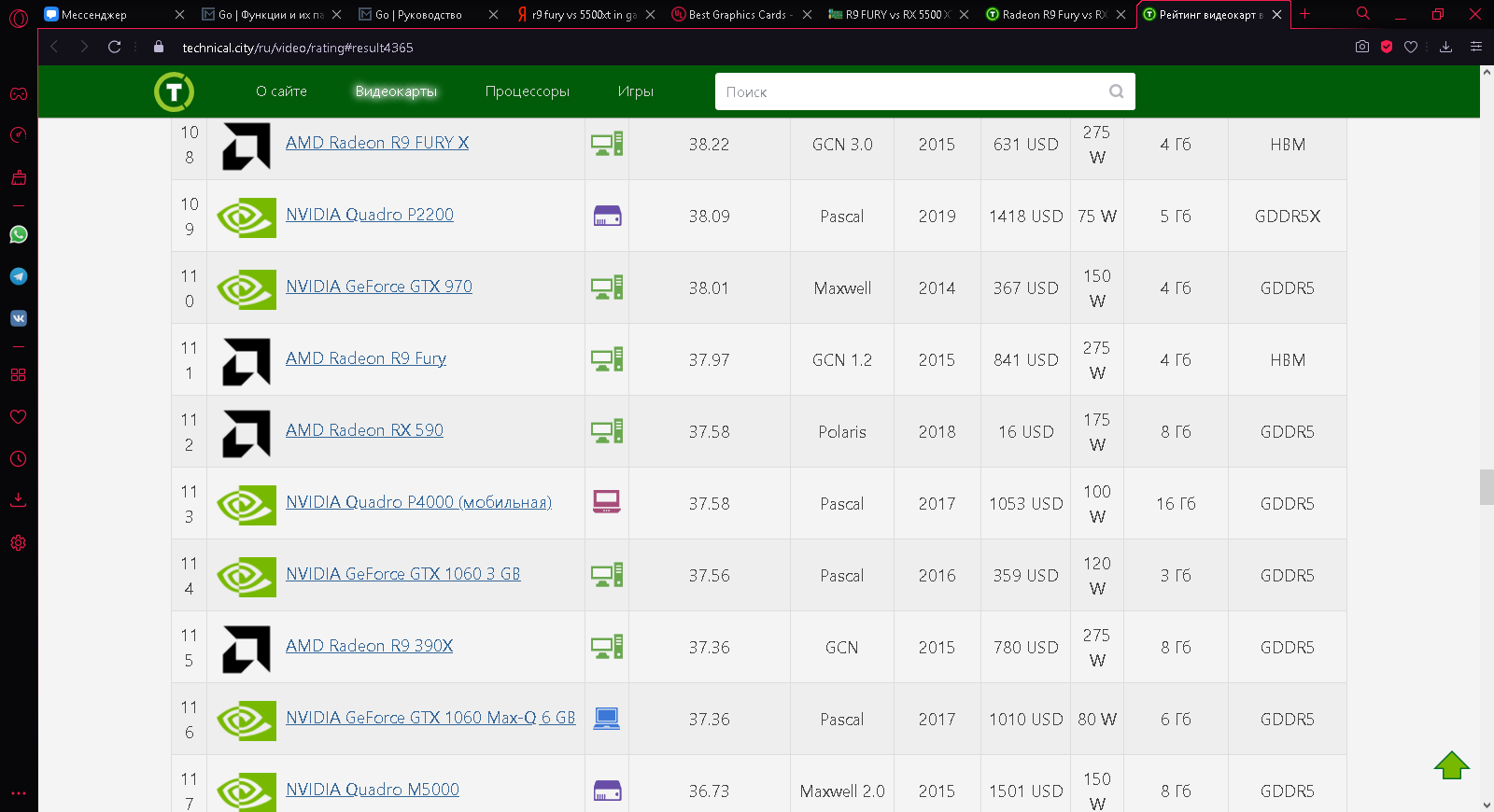Open Игры menu item

pyautogui.click(x=635, y=91)
